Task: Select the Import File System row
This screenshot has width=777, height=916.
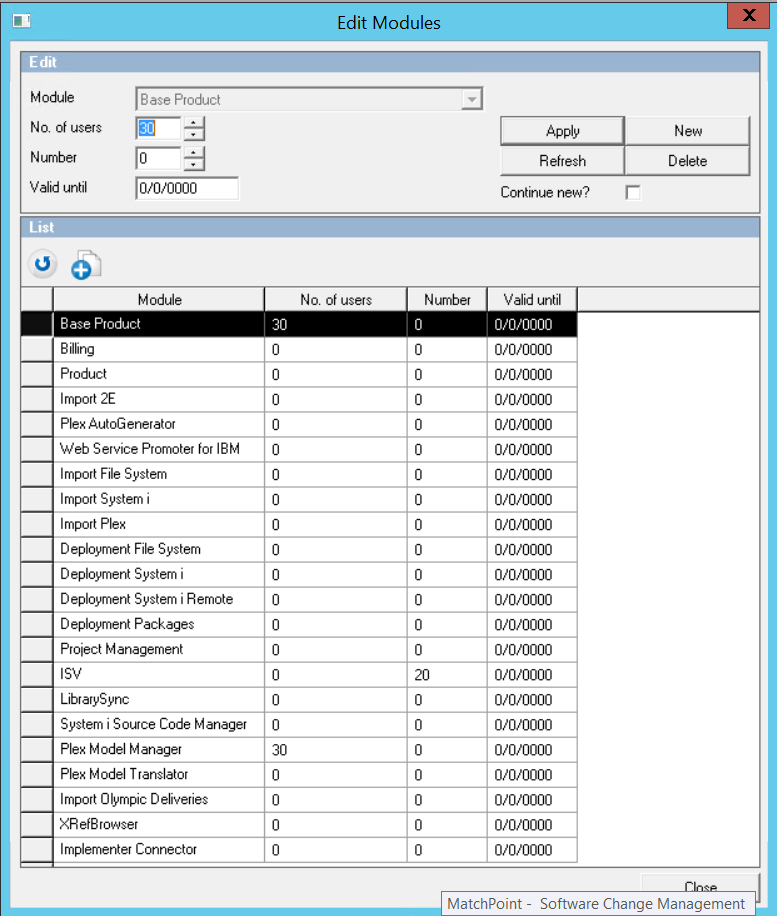Action: tap(299, 475)
